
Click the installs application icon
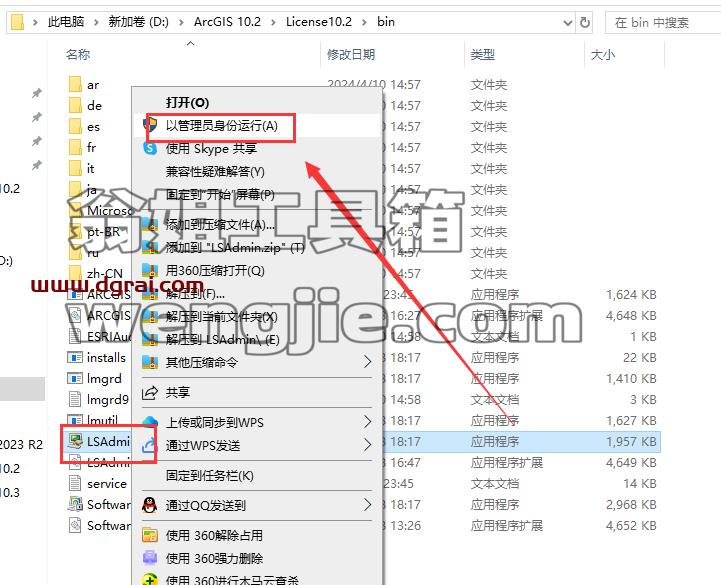[75, 357]
